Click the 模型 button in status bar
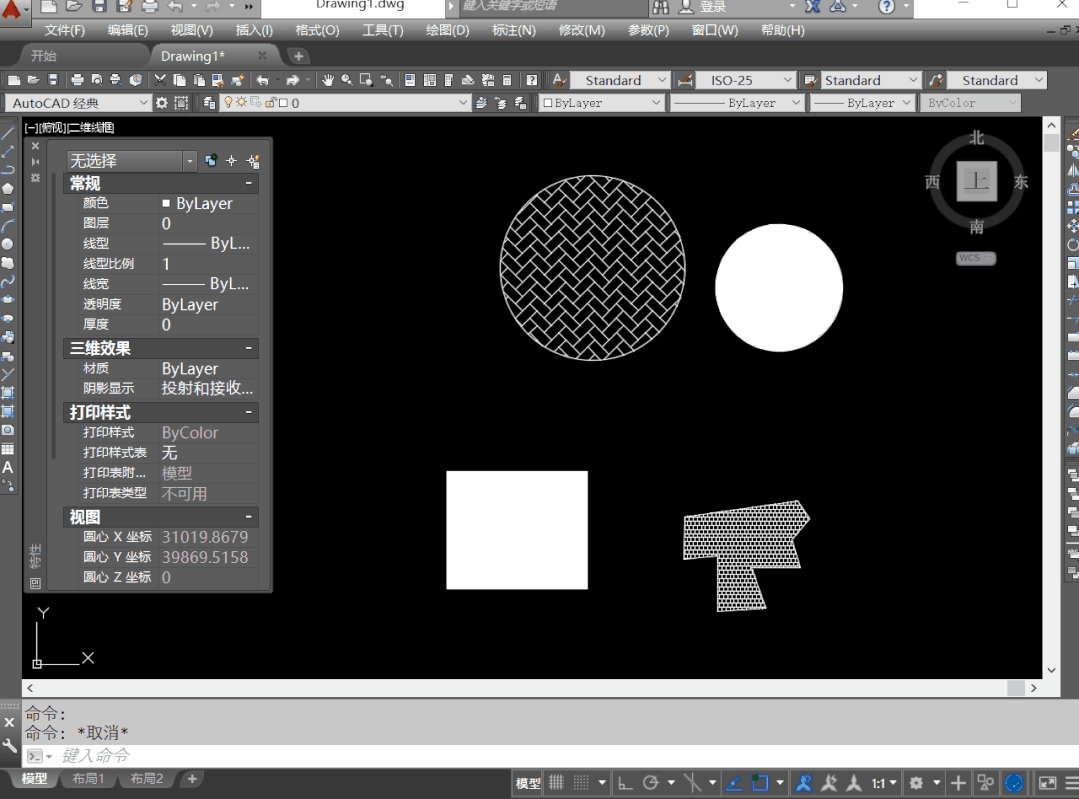The image size is (1079, 799). pos(528,783)
